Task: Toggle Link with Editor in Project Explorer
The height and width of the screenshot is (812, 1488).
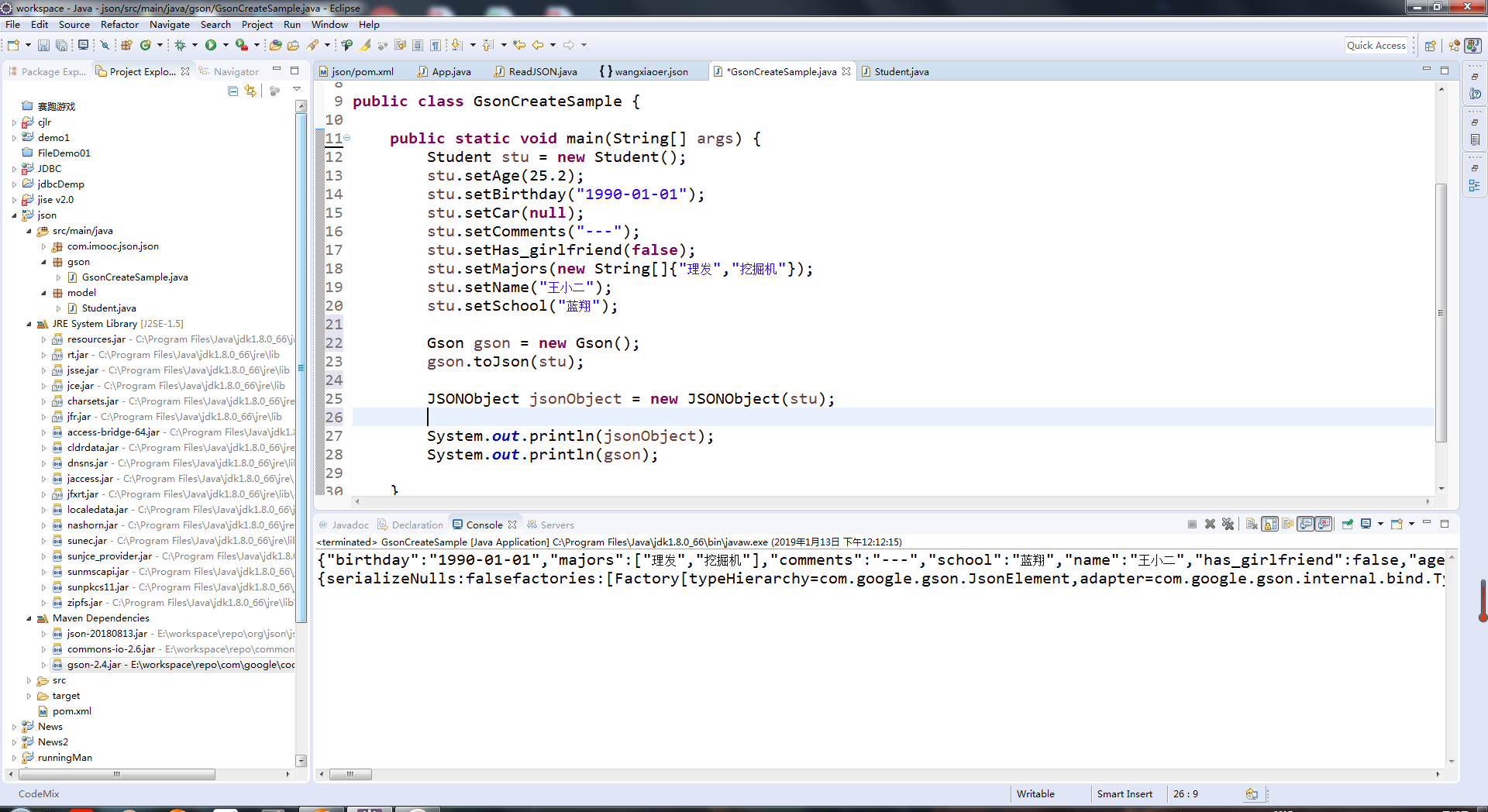Action: [x=250, y=91]
